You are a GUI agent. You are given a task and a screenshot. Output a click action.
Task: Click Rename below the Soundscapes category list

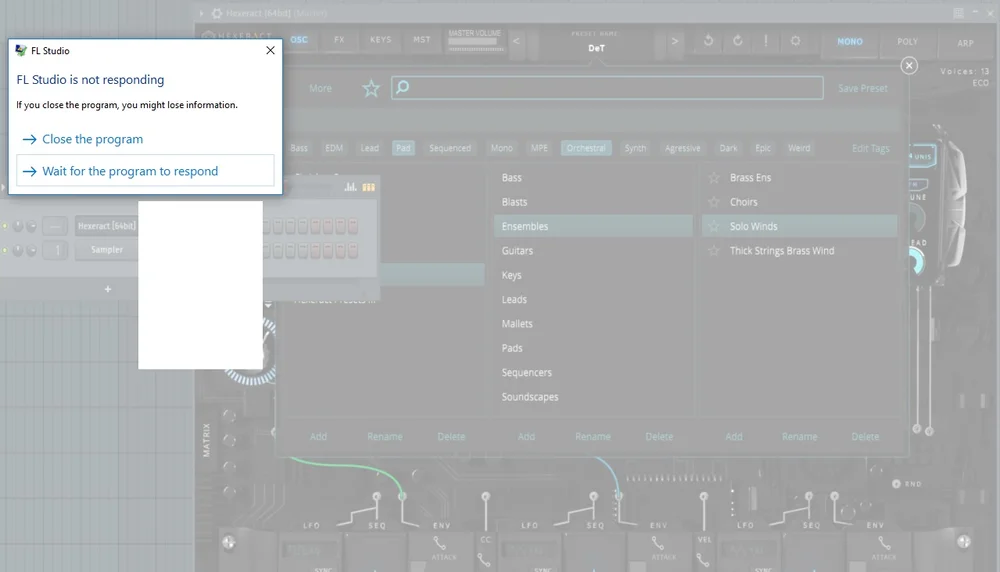coord(592,437)
